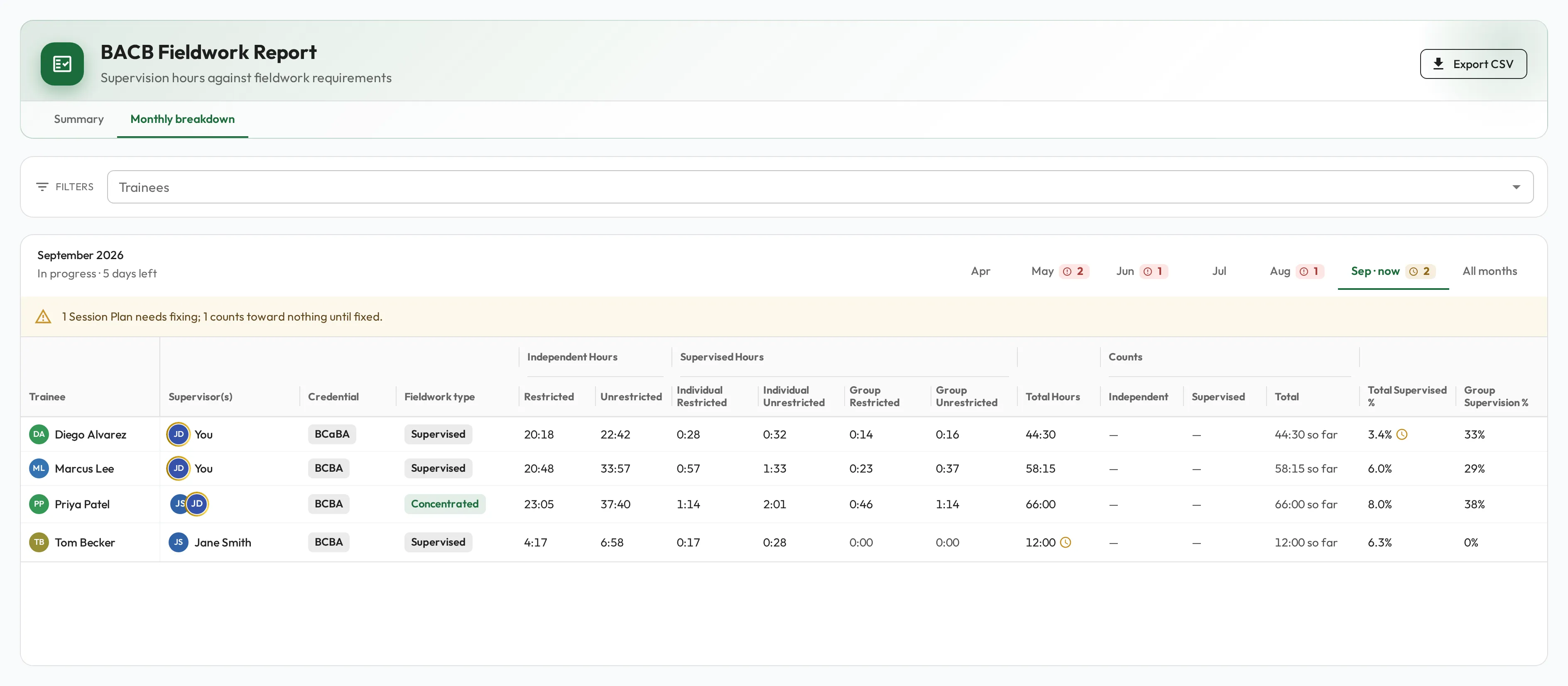Click the BCBA badge in Marcus Lee row
The height and width of the screenshot is (686, 1568).
point(329,469)
